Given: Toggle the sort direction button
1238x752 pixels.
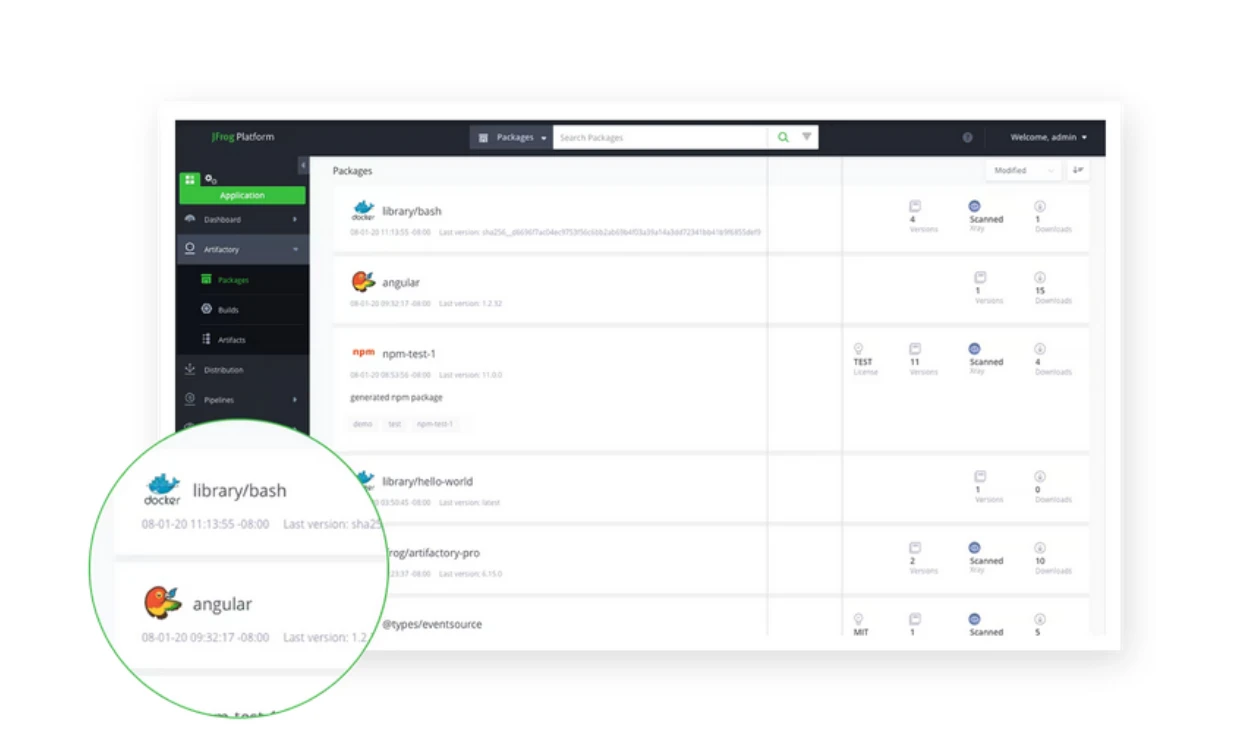Looking at the screenshot, I should pos(1079,170).
